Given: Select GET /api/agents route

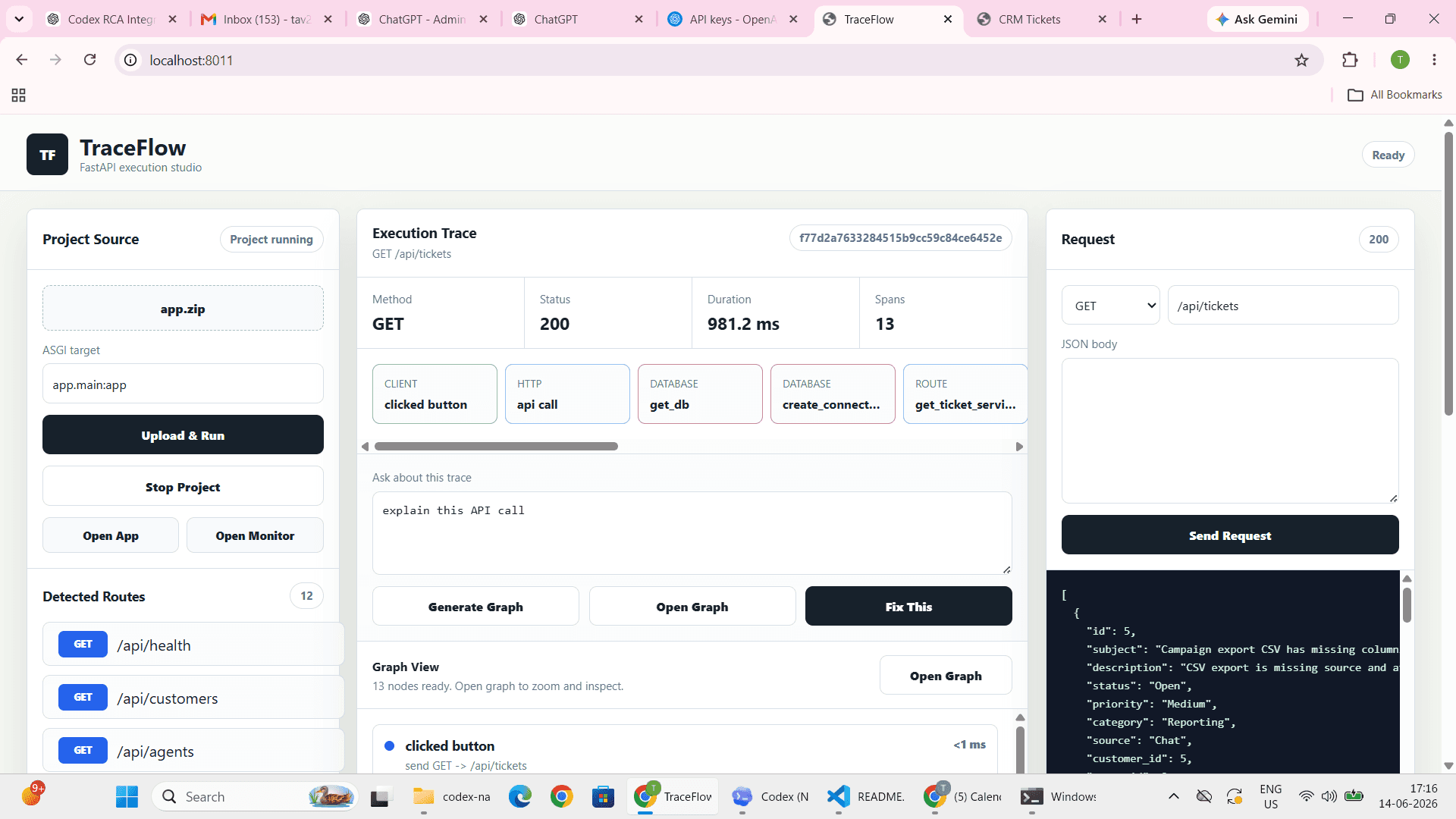Looking at the screenshot, I should [x=193, y=751].
